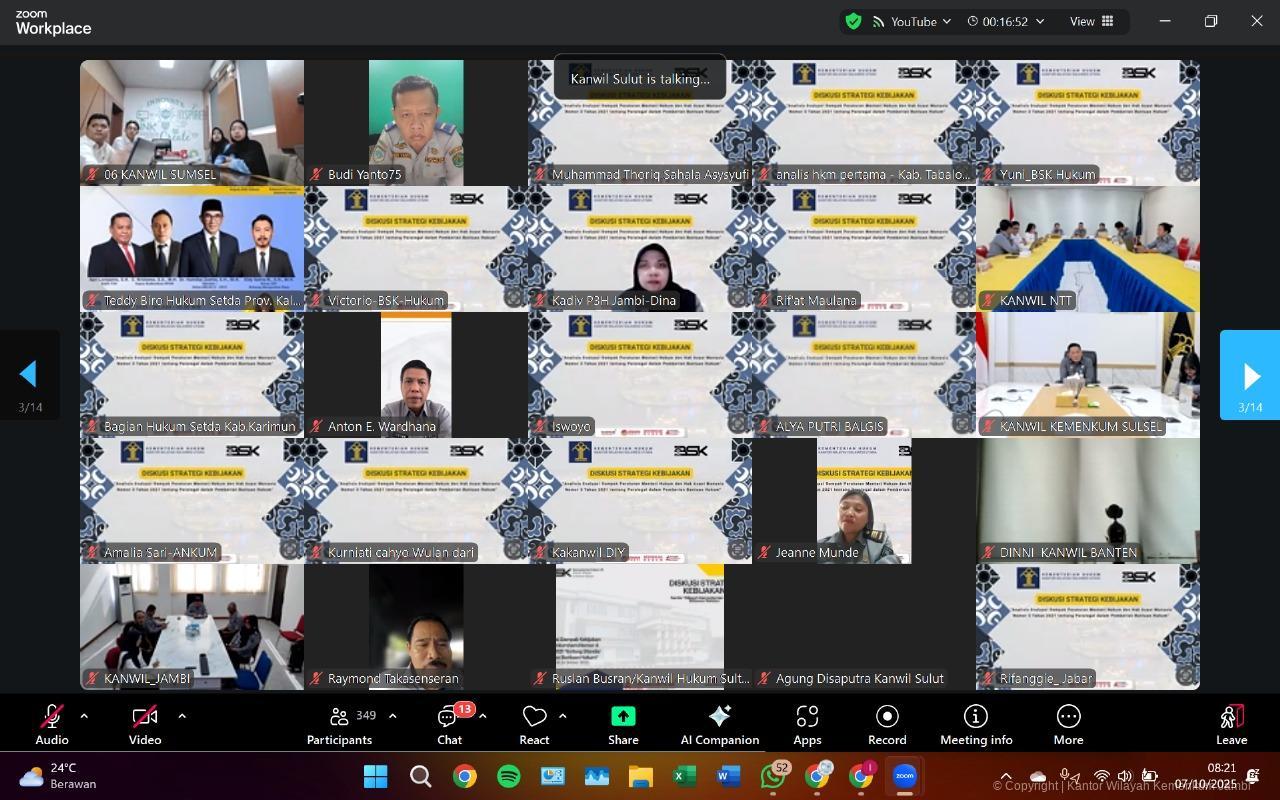The image size is (1280, 800).
Task: Select the KANWIL NTT video tile
Action: pyautogui.click(x=1087, y=249)
